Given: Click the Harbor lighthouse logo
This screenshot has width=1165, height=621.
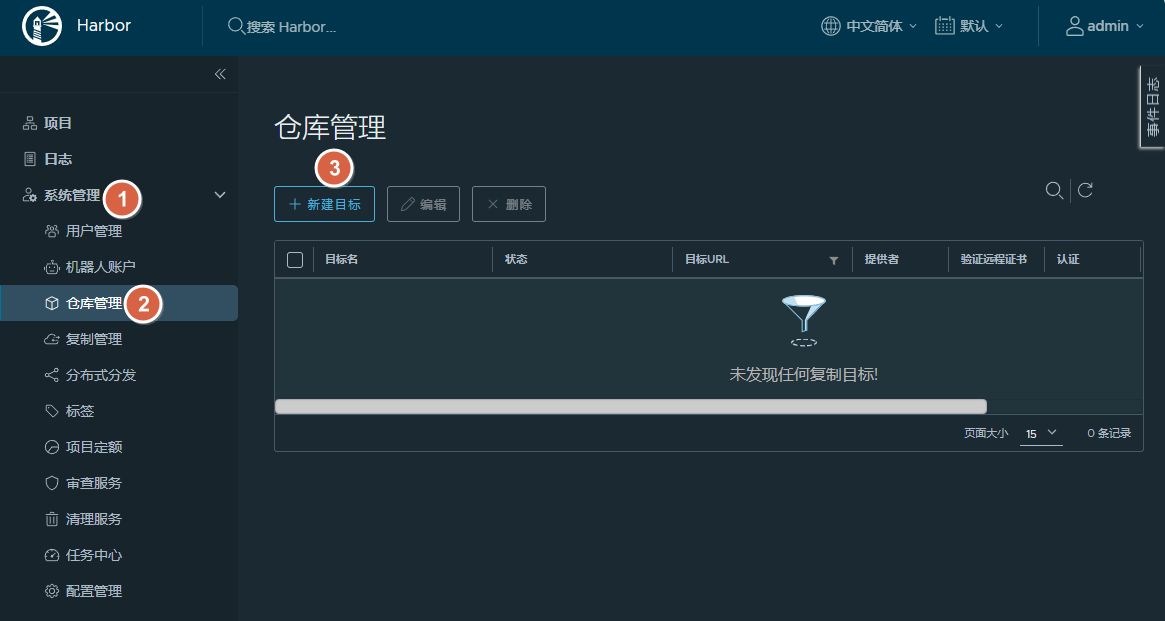Looking at the screenshot, I should click(42, 27).
